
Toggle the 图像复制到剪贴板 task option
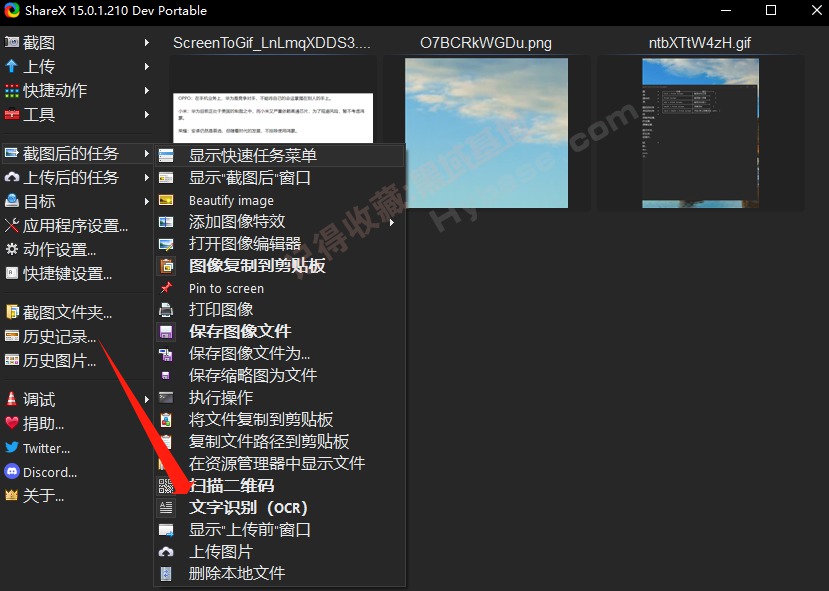pyautogui.click(x=280, y=265)
